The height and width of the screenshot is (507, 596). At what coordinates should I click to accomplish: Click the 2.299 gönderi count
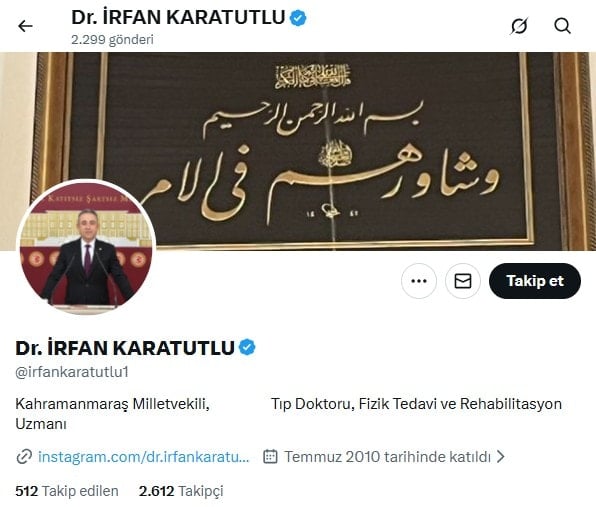point(113,40)
